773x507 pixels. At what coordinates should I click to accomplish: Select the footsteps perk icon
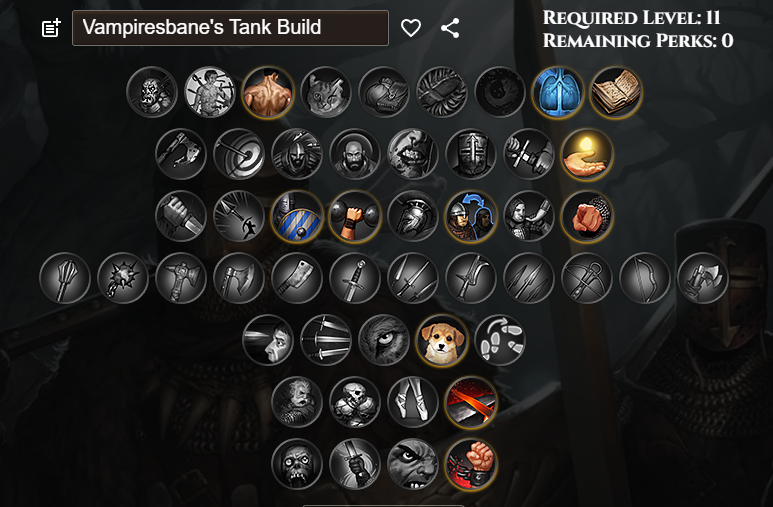[500, 340]
